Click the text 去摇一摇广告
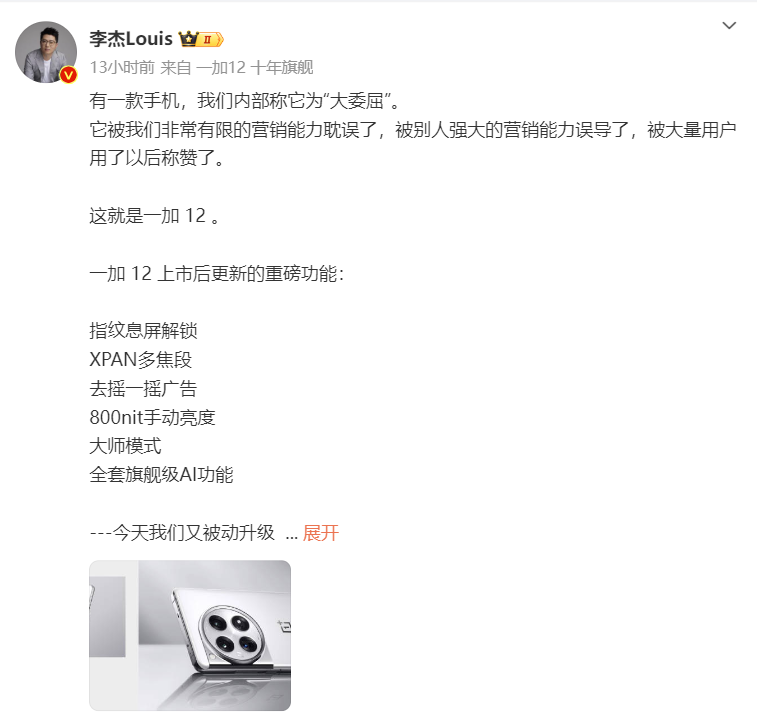The image size is (757, 715). (x=143, y=389)
